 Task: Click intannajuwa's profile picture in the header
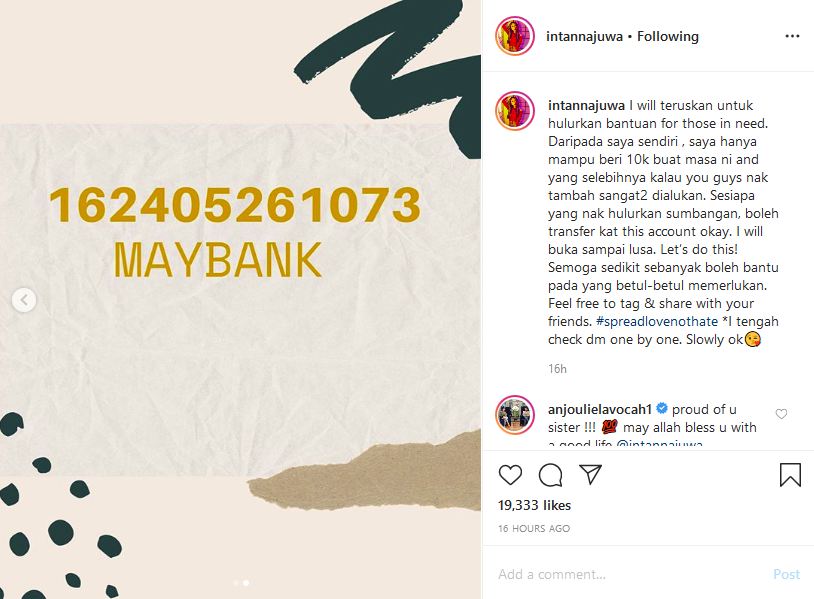point(515,36)
